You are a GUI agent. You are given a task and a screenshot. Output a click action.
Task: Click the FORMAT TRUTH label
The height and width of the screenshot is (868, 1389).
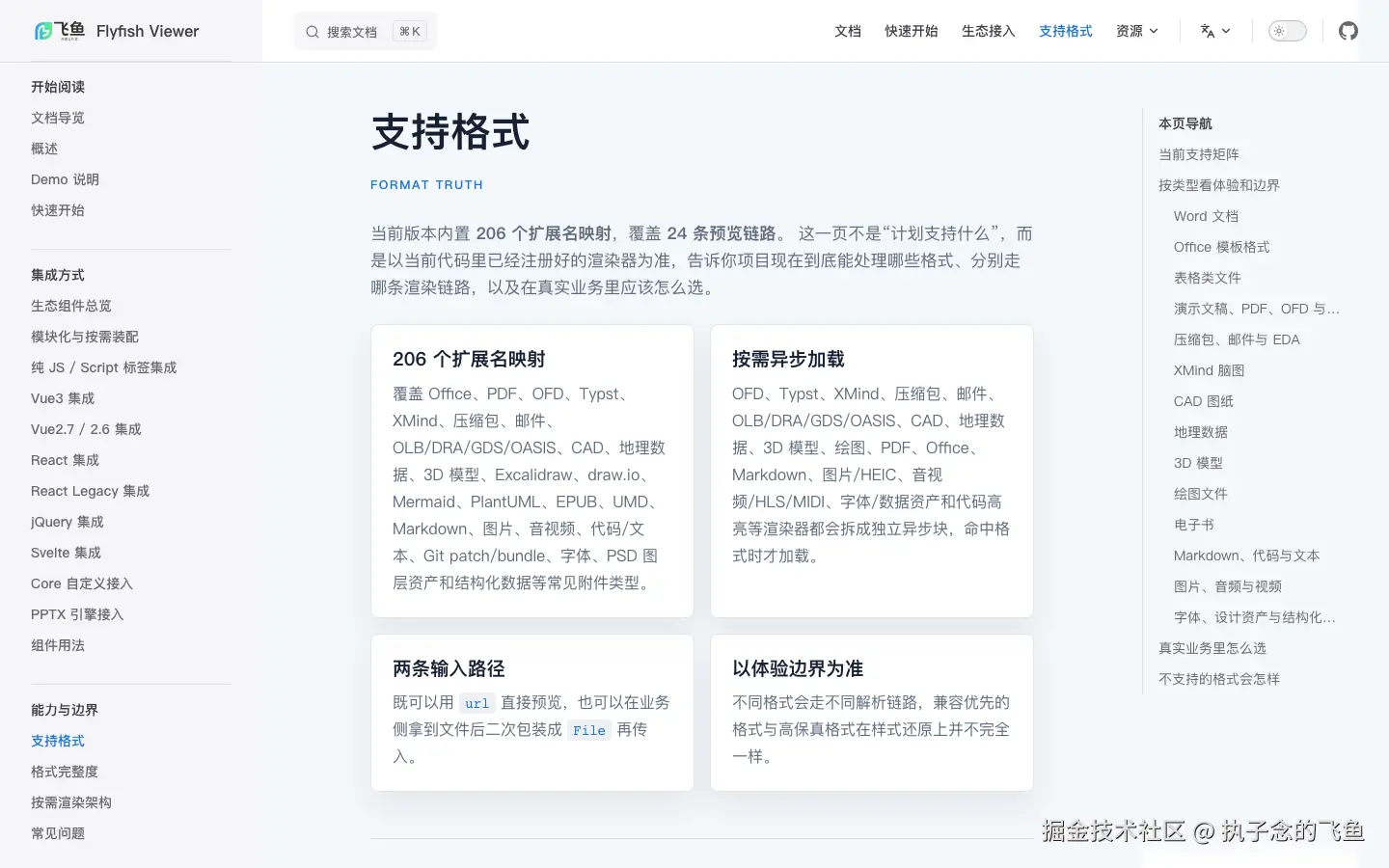426,185
